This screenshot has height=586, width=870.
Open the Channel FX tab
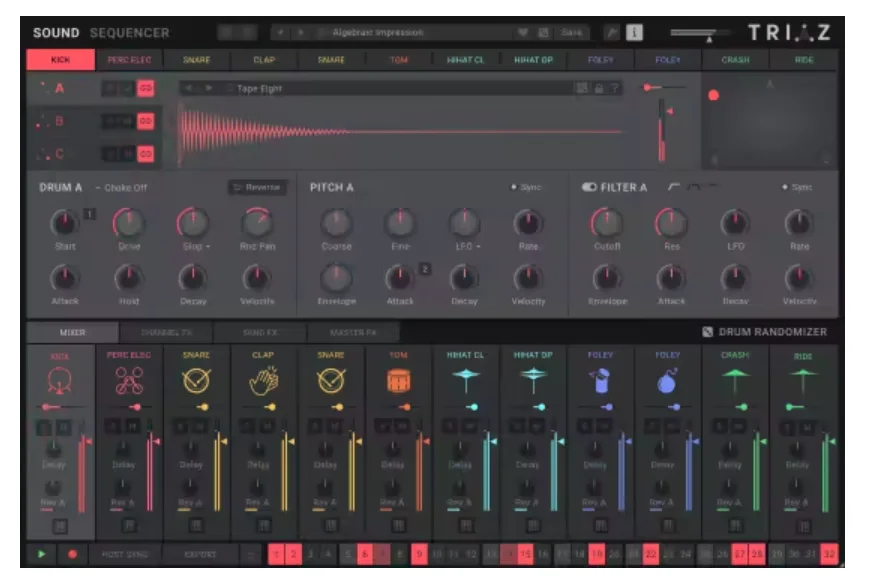(x=166, y=332)
